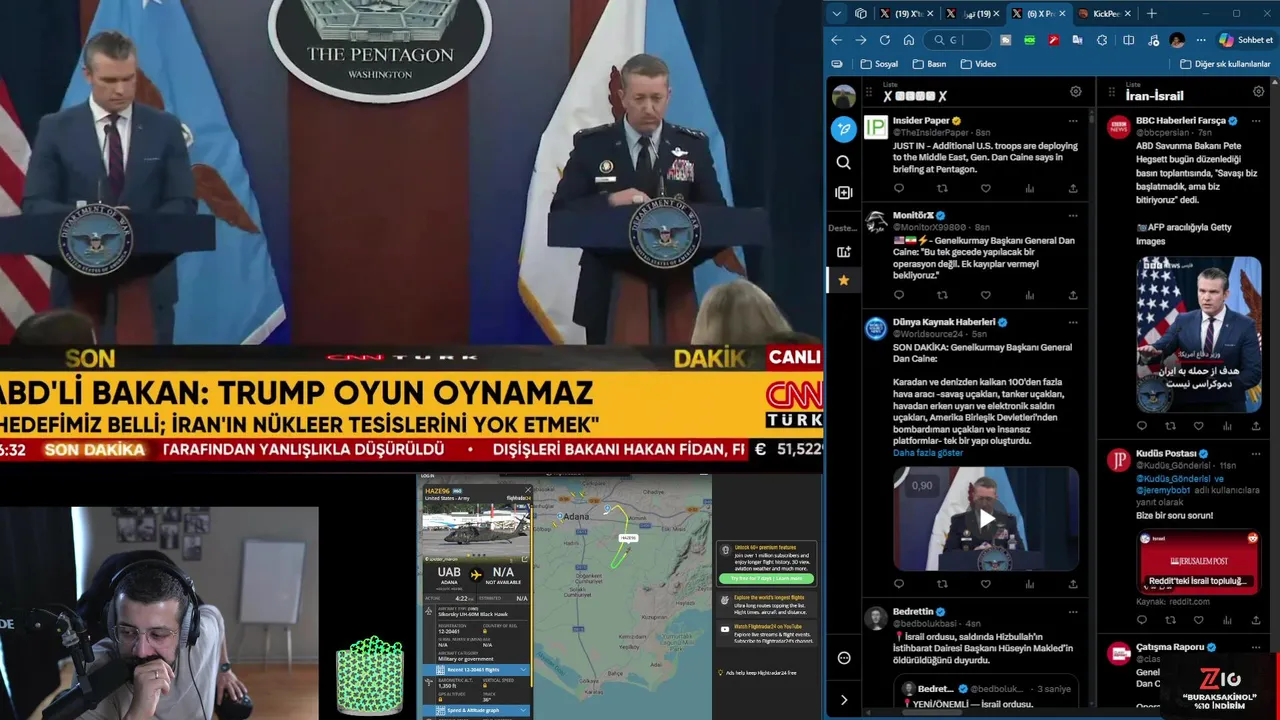Go back in browser history
The width and height of the screenshot is (1280, 720).
[x=837, y=40]
